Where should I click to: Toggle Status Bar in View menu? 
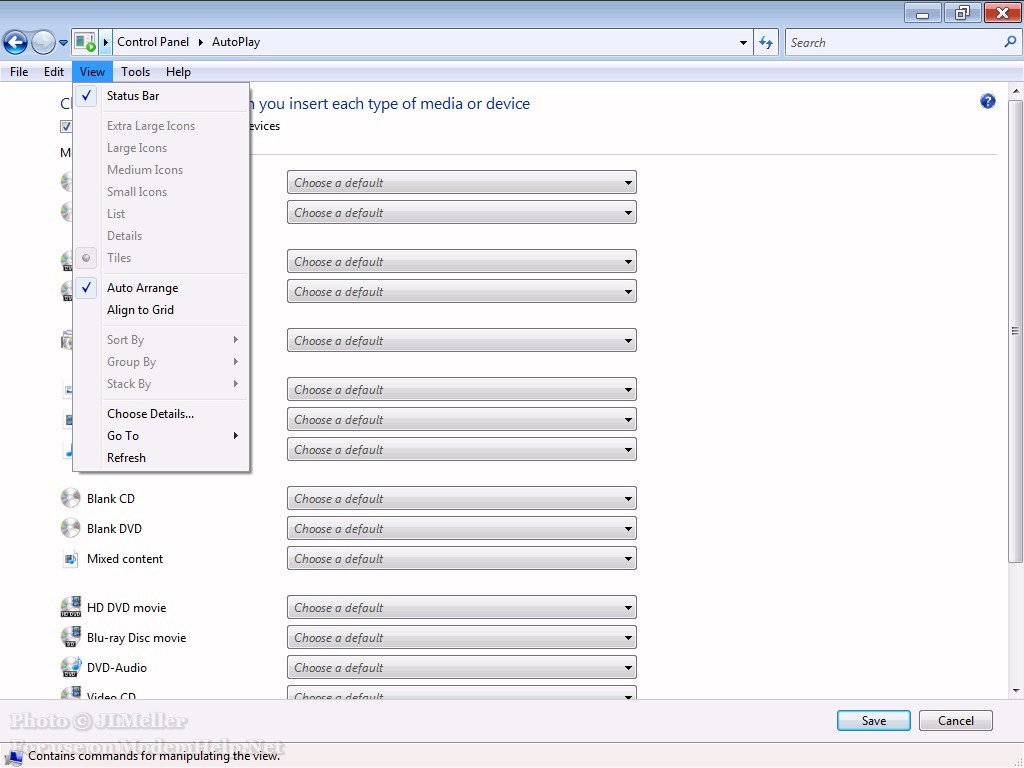(x=161, y=96)
